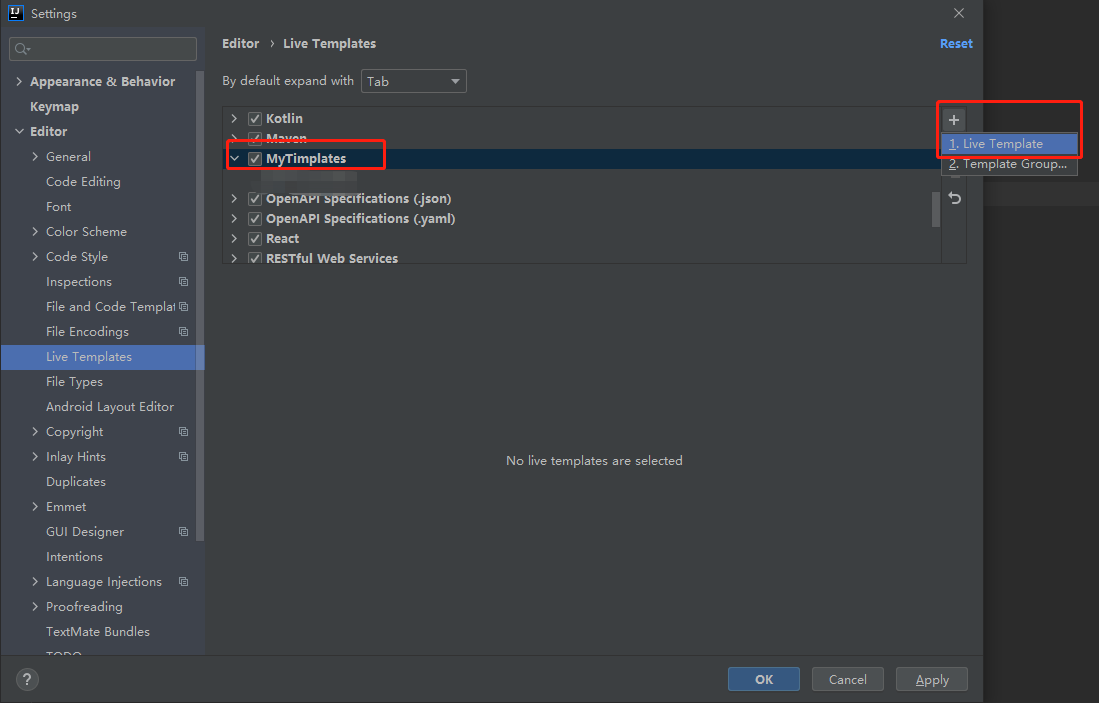Toggle OpenAPI Specifications (.yaml) checkbox
Image resolution: width=1099 pixels, height=703 pixels.
point(255,219)
